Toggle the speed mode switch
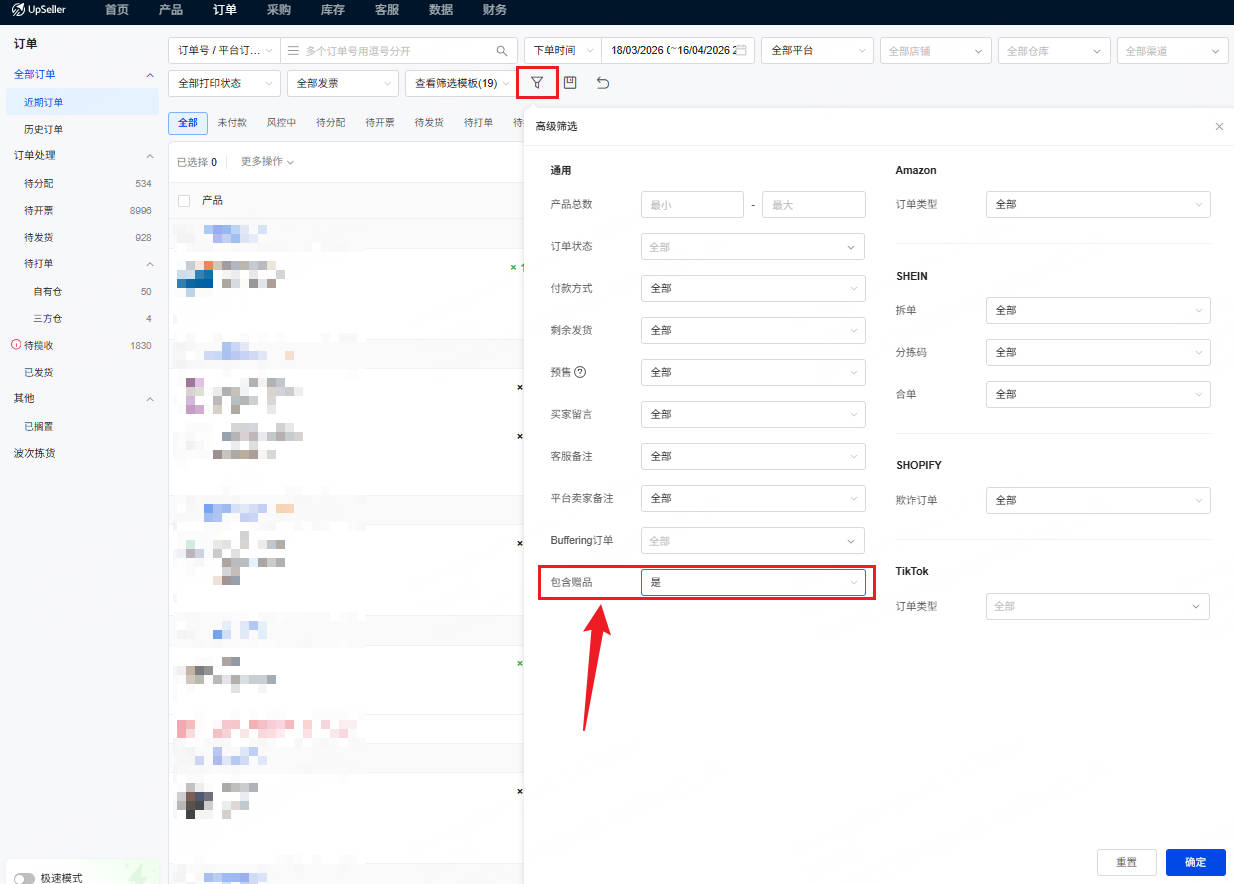 click(x=24, y=878)
